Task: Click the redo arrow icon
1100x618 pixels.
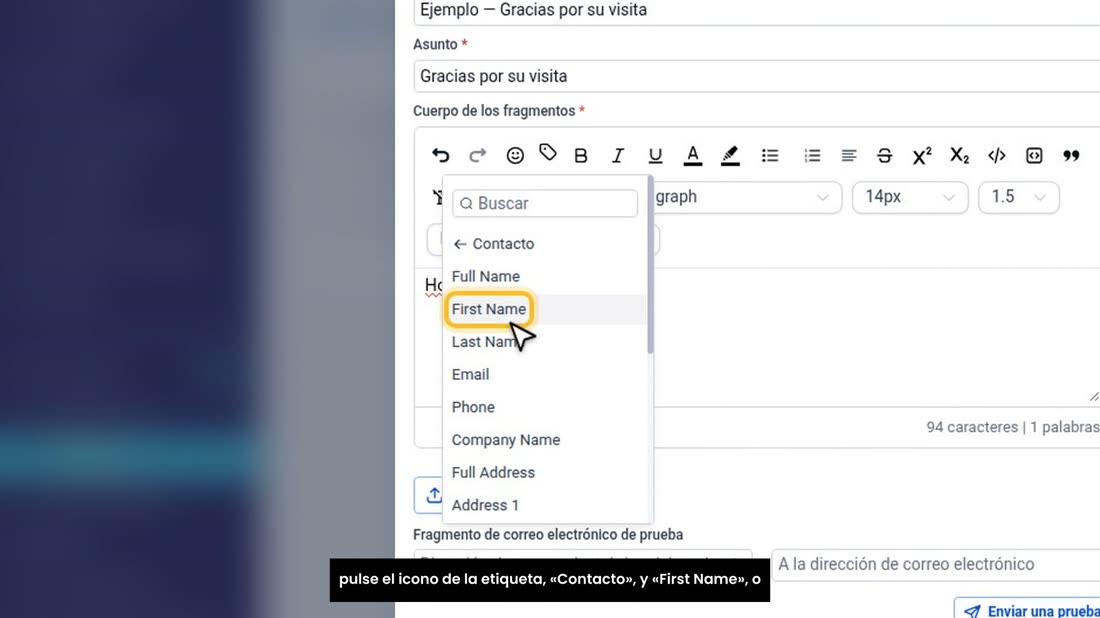Action: coord(478,155)
